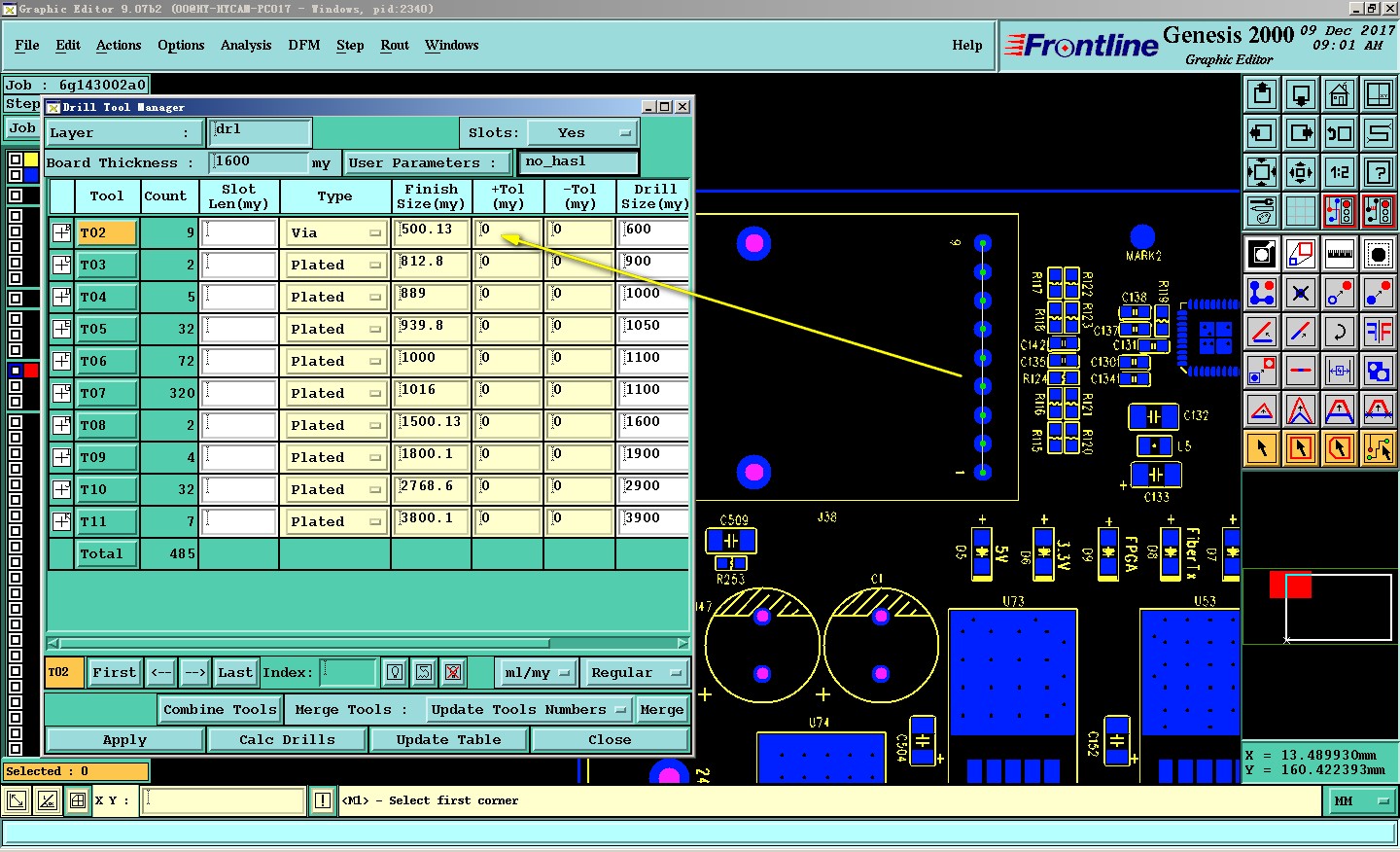This screenshot has height=852, width=1400.
Task: Click the zoom-in shrink arrows icon
Action: click(1301, 172)
